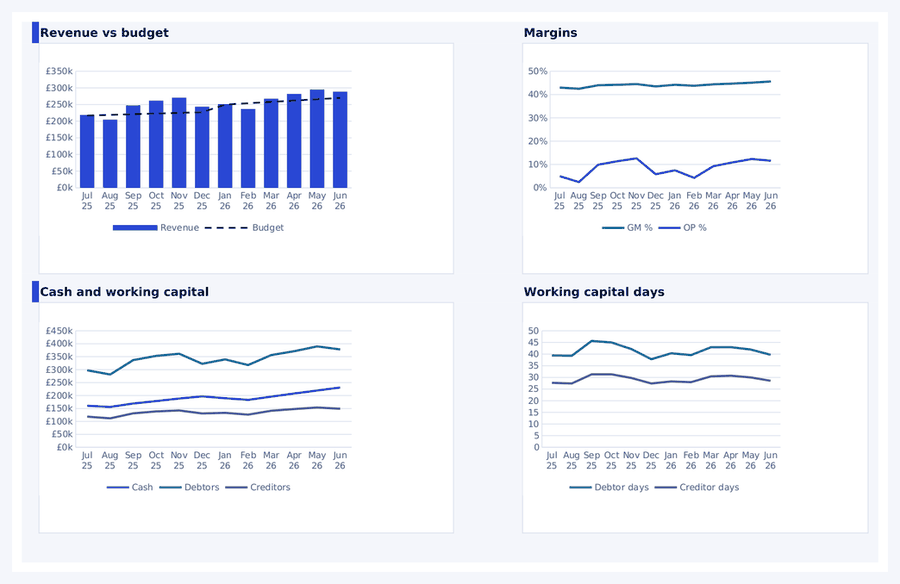This screenshot has width=900, height=584.
Task: Toggle the Revenue legend entry
Action: (x=156, y=228)
